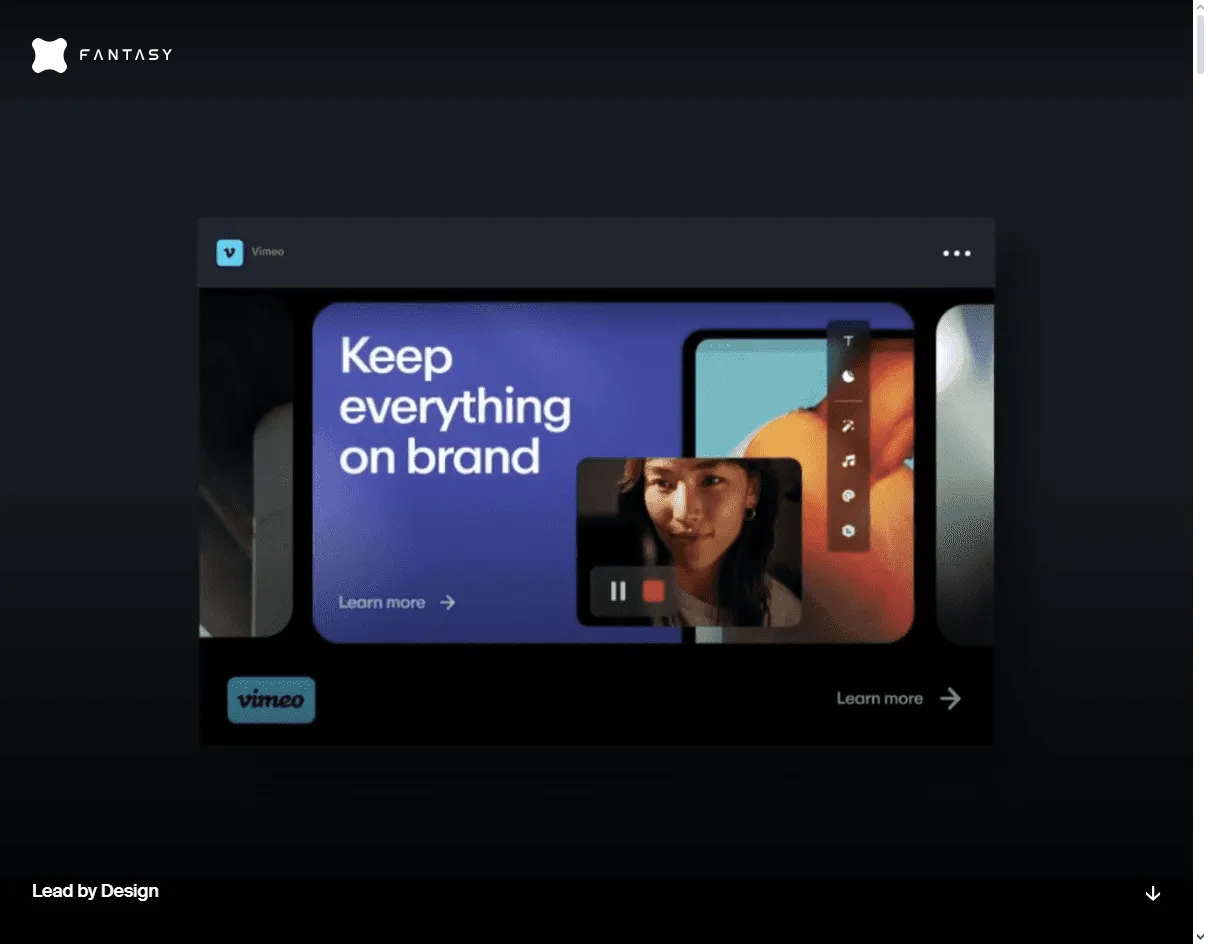Click the FANTASY wordmark text

click(126, 55)
